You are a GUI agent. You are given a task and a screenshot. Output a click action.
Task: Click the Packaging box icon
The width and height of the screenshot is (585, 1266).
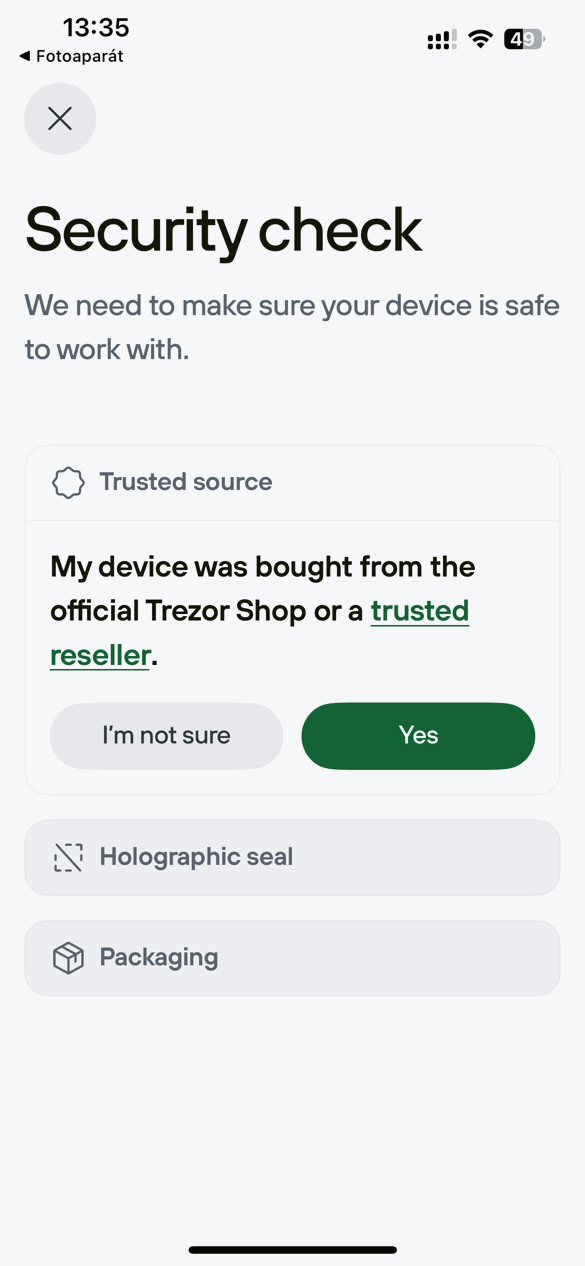(x=68, y=957)
